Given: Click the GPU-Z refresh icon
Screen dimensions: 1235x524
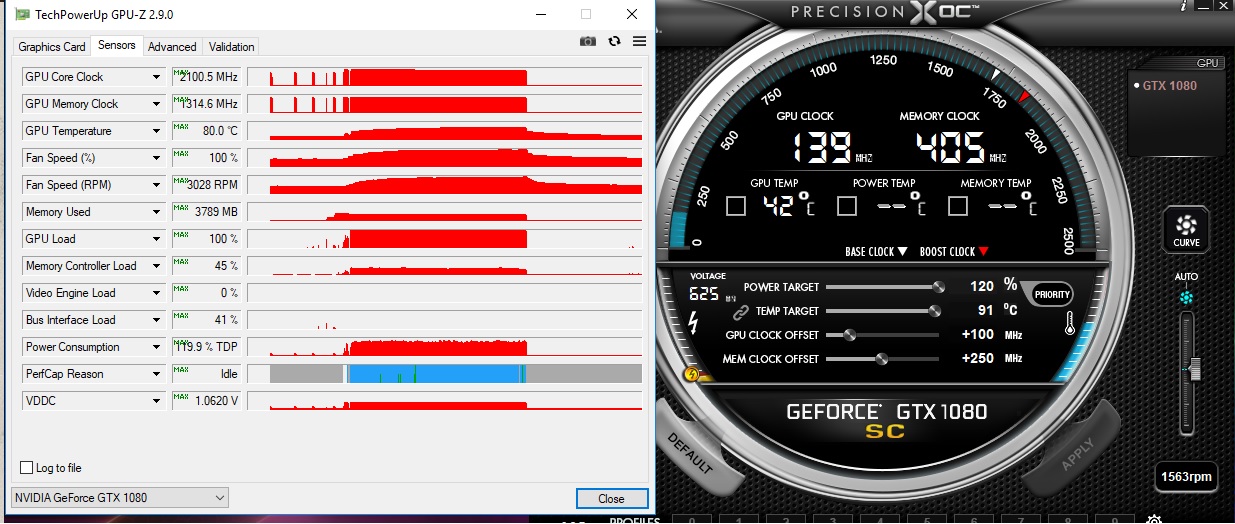Looking at the screenshot, I should tap(614, 41).
